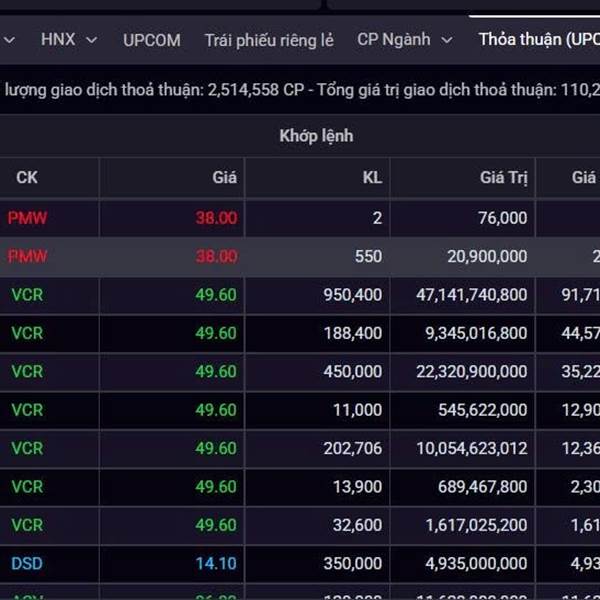600x600 pixels.
Task: Click value 9,345,016,800
Action: (x=476, y=333)
